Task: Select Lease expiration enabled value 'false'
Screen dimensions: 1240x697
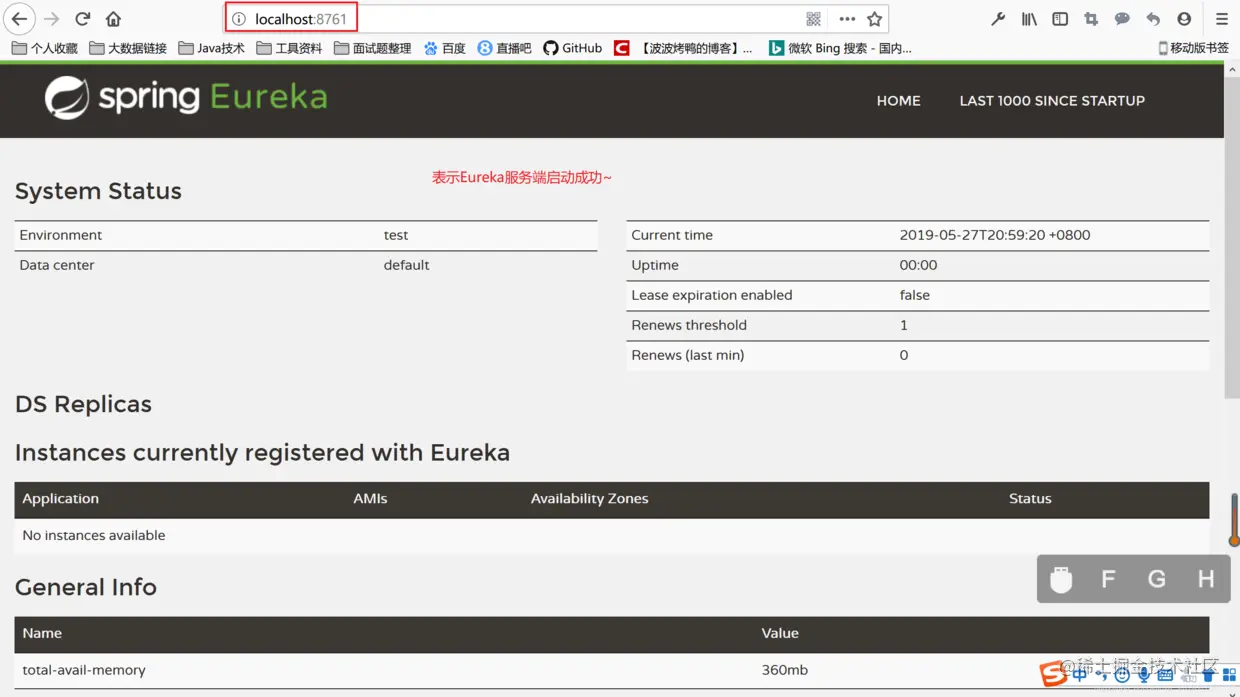Action: pos(915,295)
